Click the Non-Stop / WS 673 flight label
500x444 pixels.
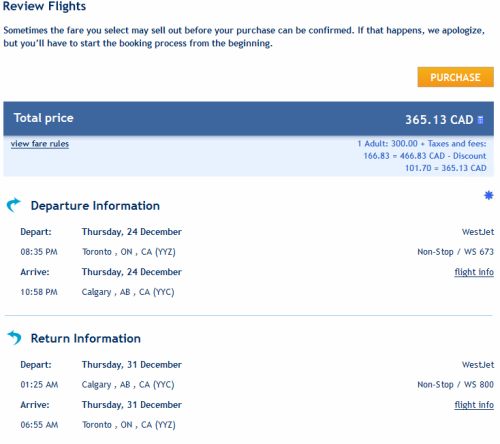click(x=455, y=252)
